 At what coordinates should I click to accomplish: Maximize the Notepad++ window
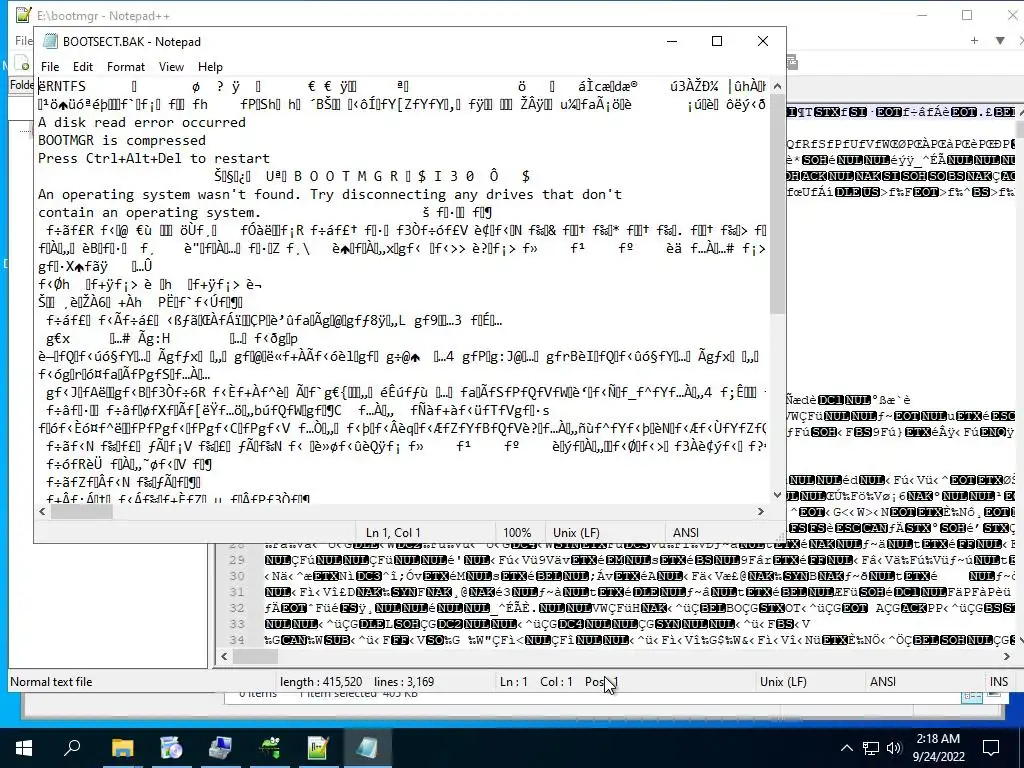(967, 15)
